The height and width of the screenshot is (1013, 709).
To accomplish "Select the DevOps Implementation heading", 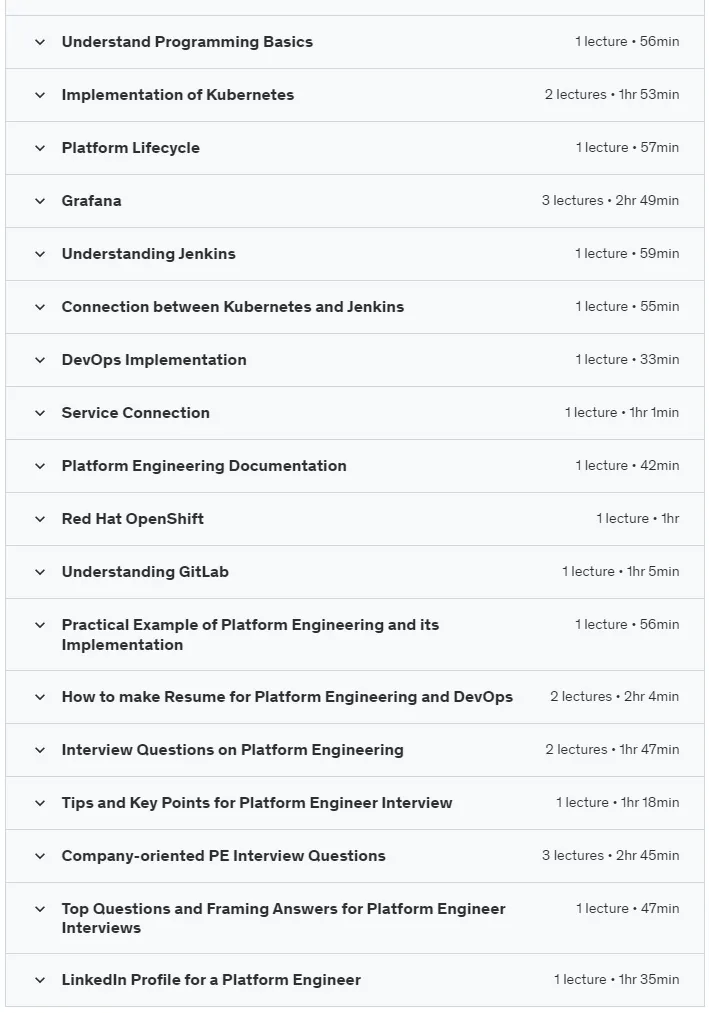I will coord(154,360).
